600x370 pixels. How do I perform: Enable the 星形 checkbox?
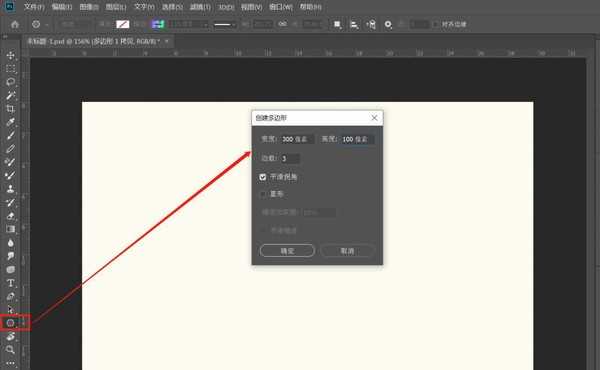(x=262, y=194)
